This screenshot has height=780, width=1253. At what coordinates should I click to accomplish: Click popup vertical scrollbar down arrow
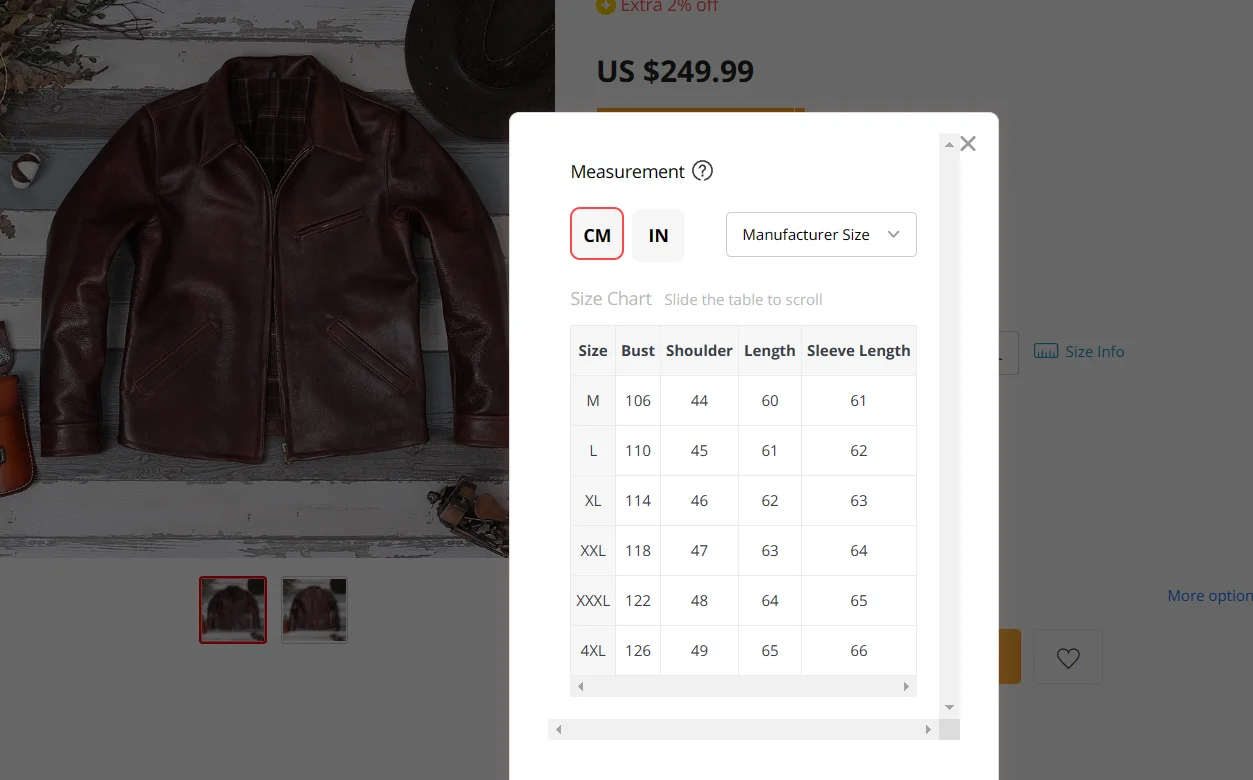tap(949, 707)
